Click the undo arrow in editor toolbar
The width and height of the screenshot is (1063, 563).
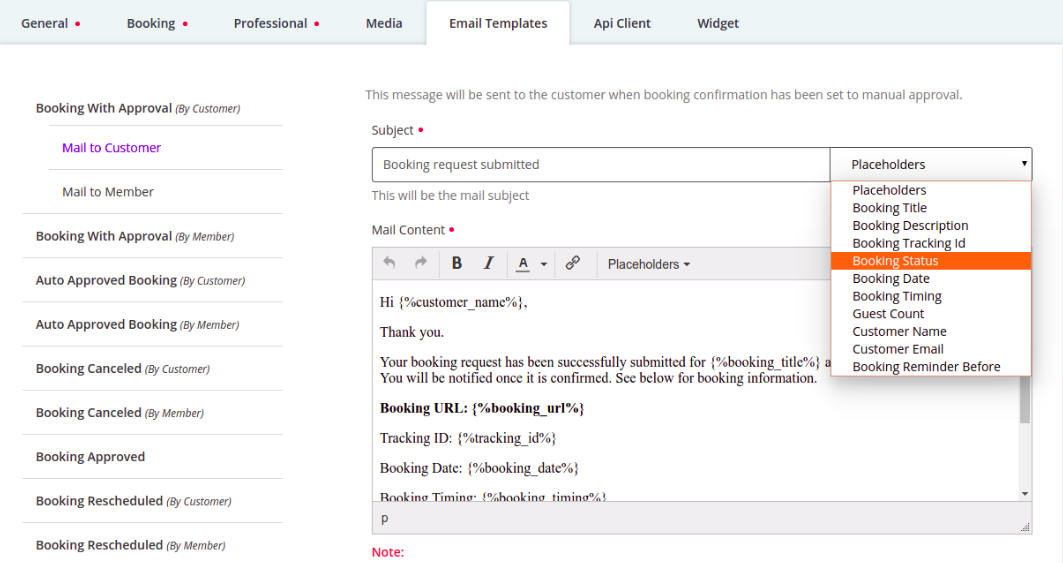point(389,264)
